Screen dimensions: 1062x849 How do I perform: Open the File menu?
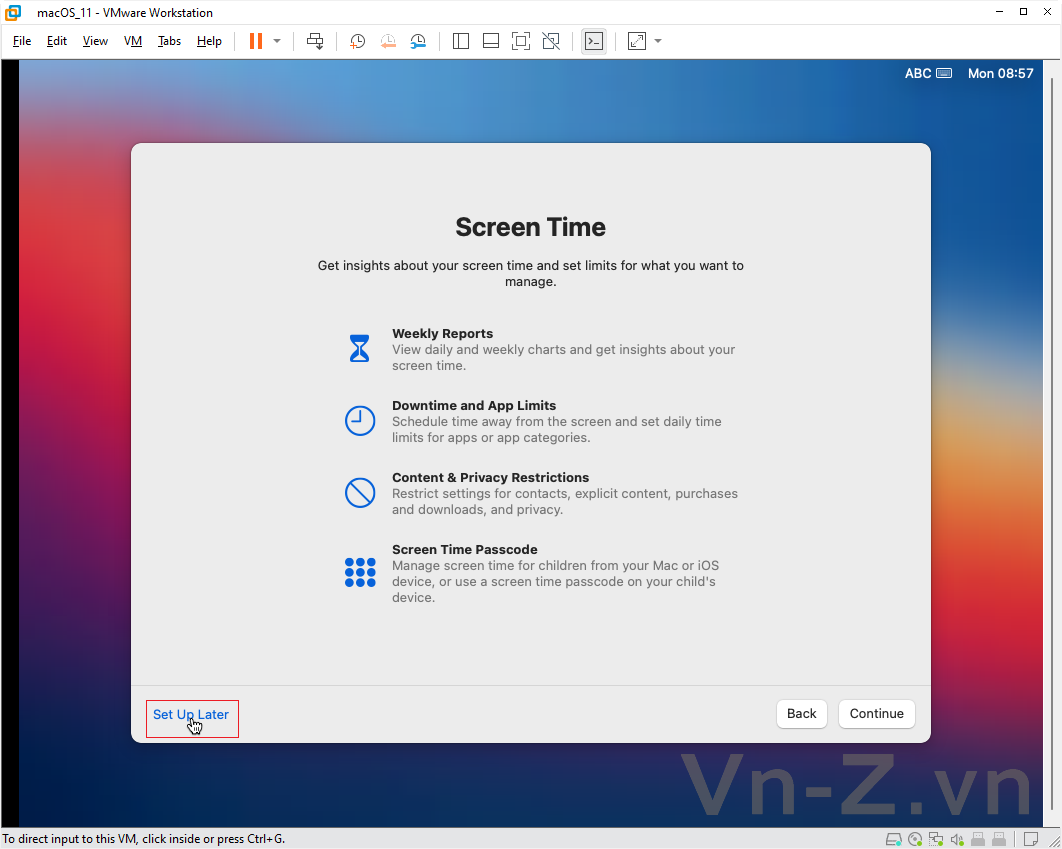click(22, 41)
